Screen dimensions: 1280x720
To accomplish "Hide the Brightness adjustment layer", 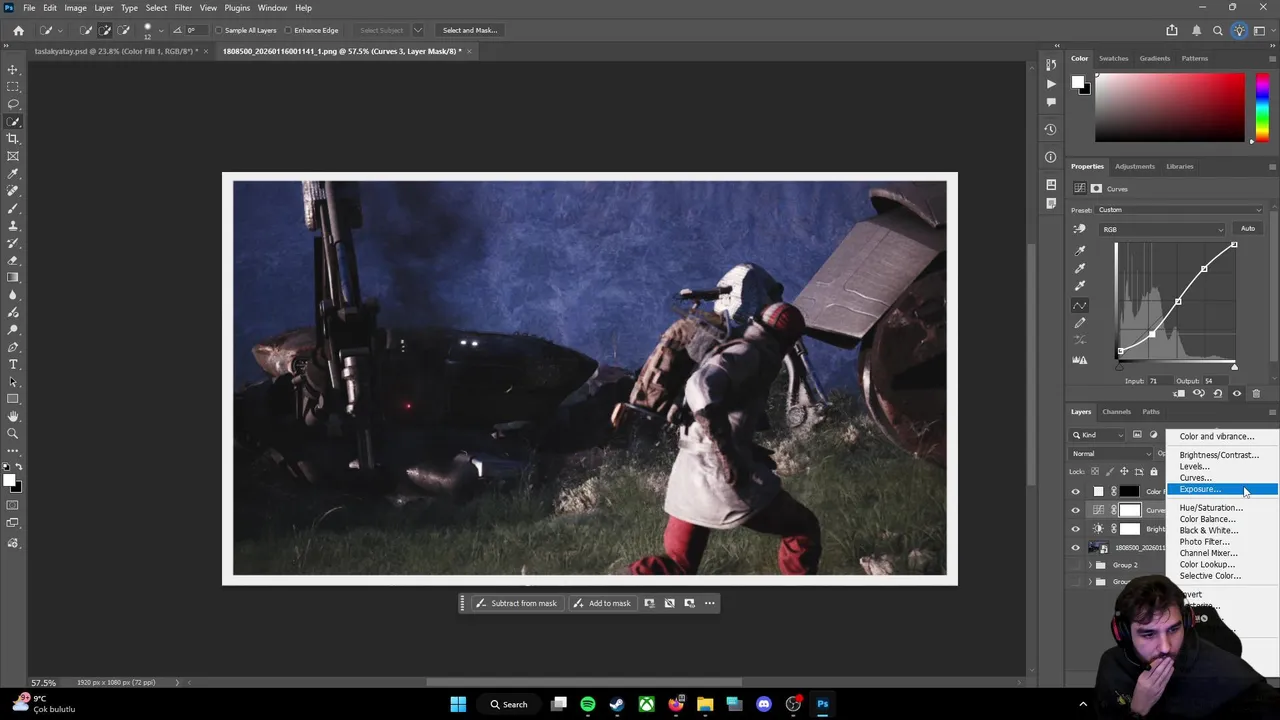I will point(1076,529).
